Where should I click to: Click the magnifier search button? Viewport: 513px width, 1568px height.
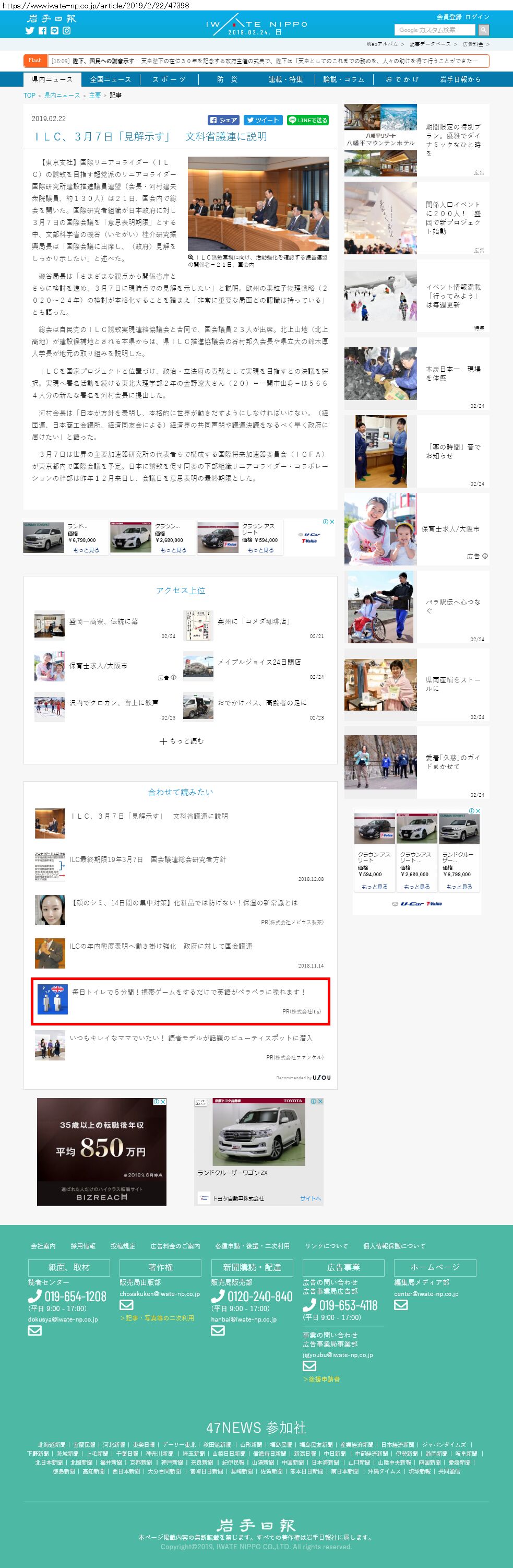[483, 30]
